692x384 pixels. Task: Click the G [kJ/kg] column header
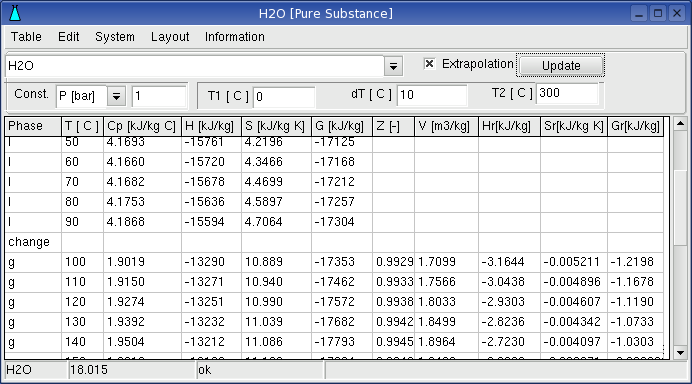click(342, 126)
